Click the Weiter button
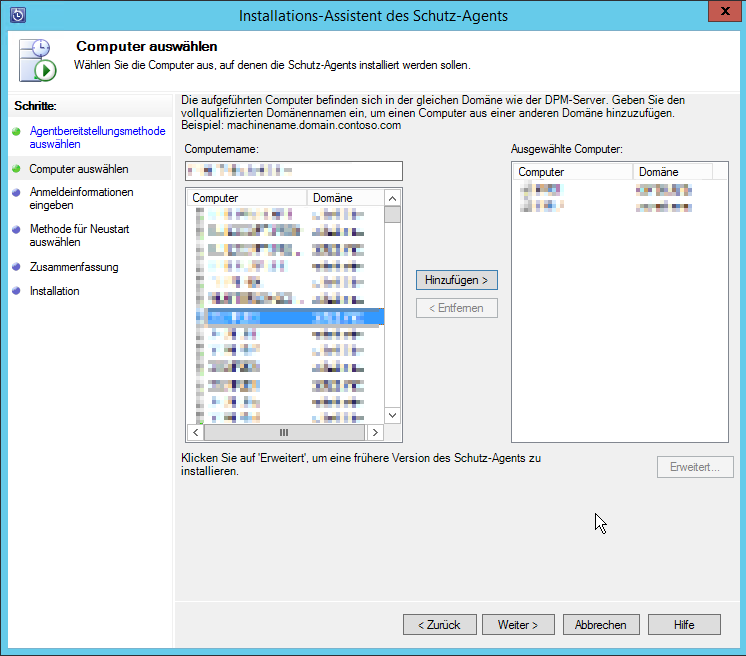The height and width of the screenshot is (656, 746). click(518, 624)
